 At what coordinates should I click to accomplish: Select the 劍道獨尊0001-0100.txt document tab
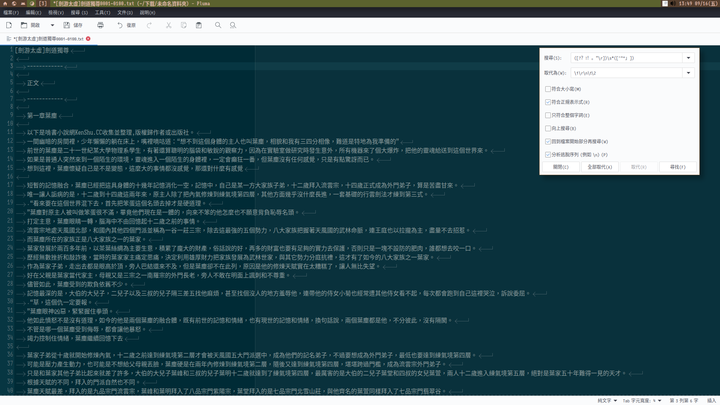coord(48,39)
